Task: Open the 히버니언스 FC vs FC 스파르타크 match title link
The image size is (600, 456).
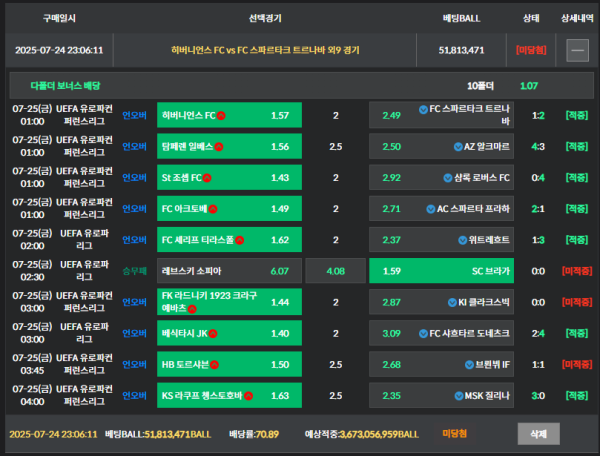Action: coord(265,50)
